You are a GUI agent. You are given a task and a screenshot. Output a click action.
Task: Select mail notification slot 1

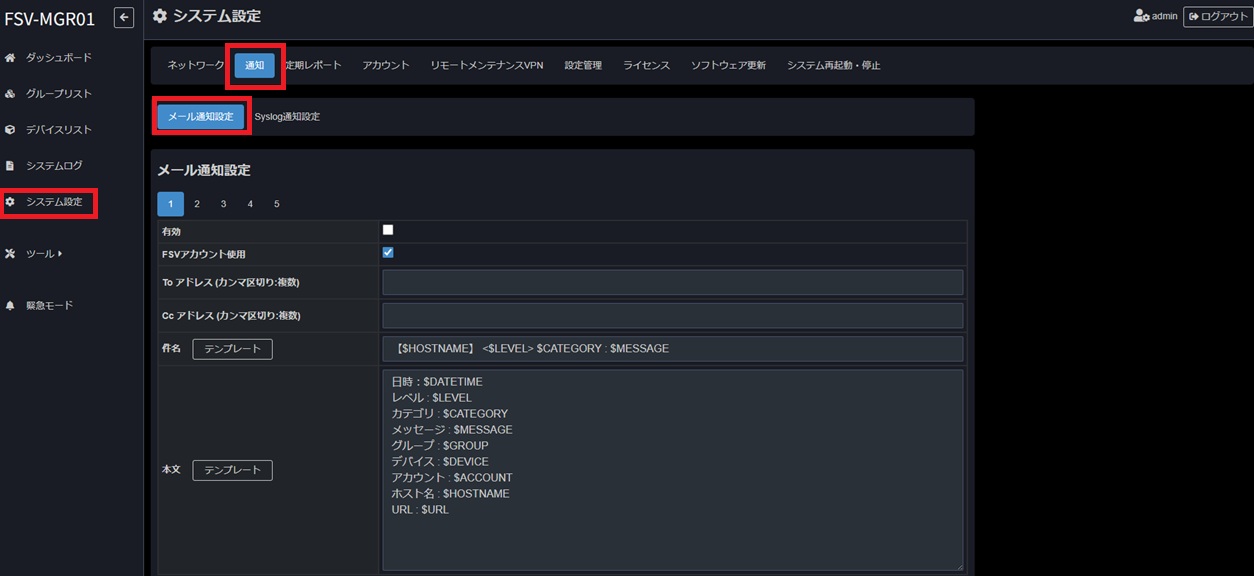point(170,204)
